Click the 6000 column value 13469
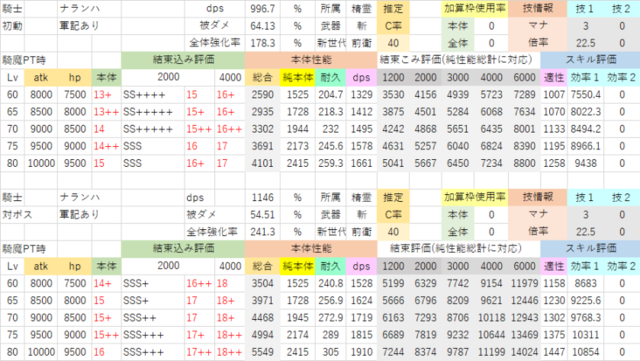Screen dimensions: 640x361 click(524, 335)
